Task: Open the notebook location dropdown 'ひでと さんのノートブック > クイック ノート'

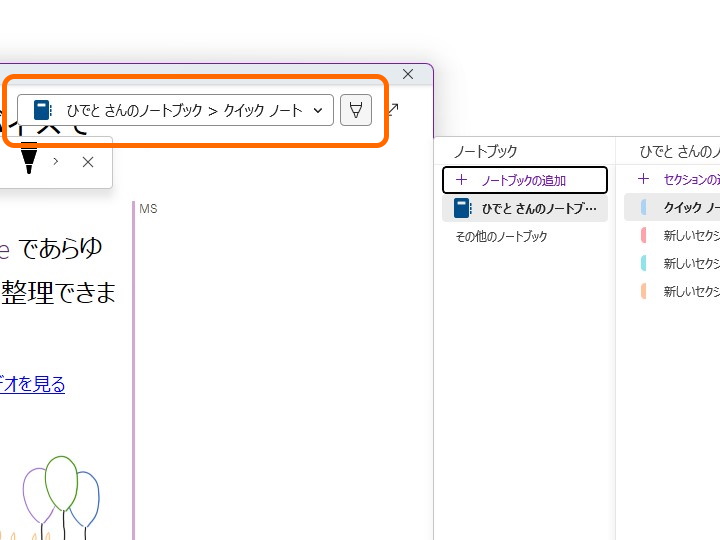Action: (x=175, y=110)
